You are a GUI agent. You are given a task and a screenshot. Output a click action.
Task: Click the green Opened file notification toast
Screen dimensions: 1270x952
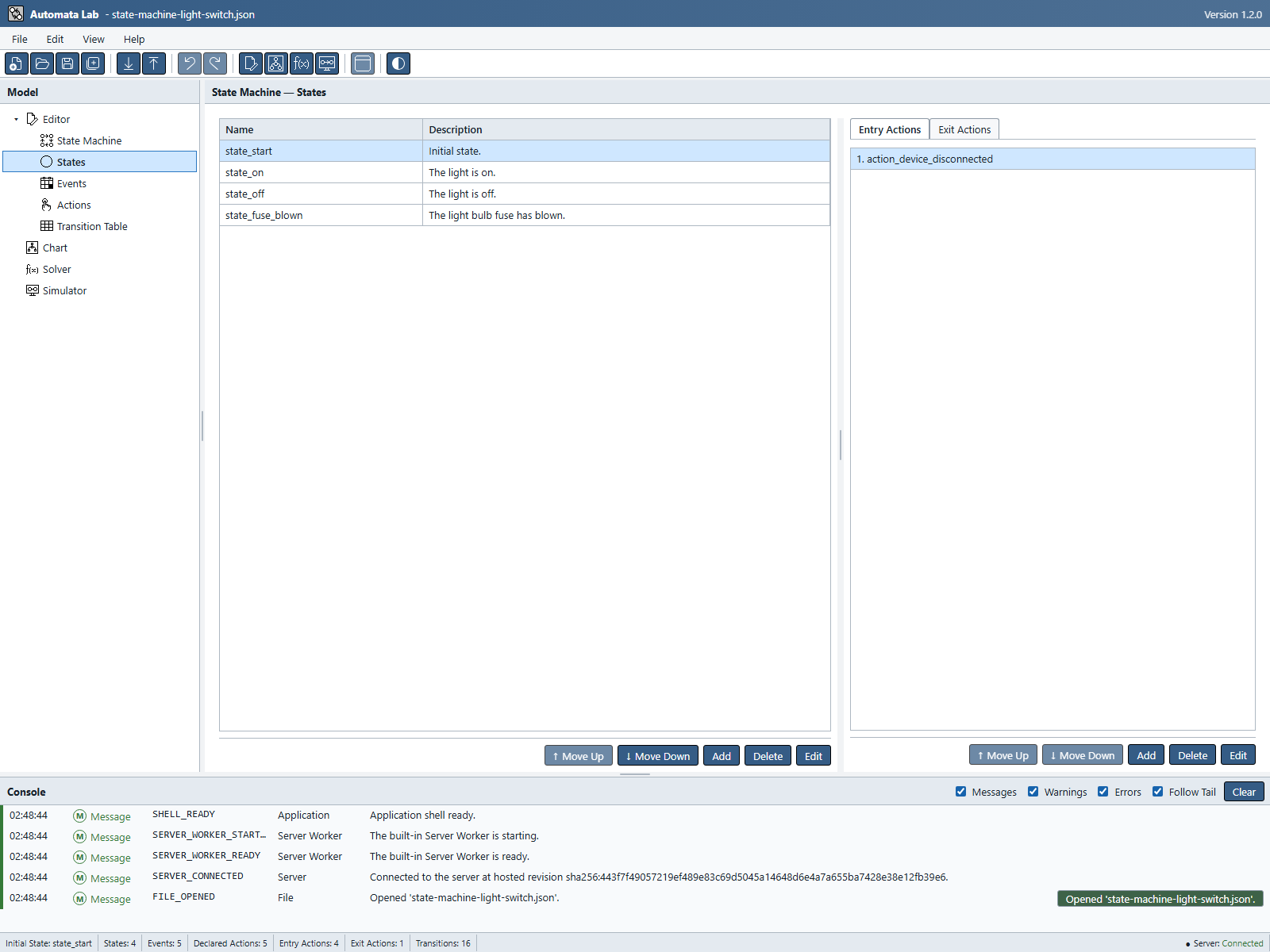click(1160, 899)
